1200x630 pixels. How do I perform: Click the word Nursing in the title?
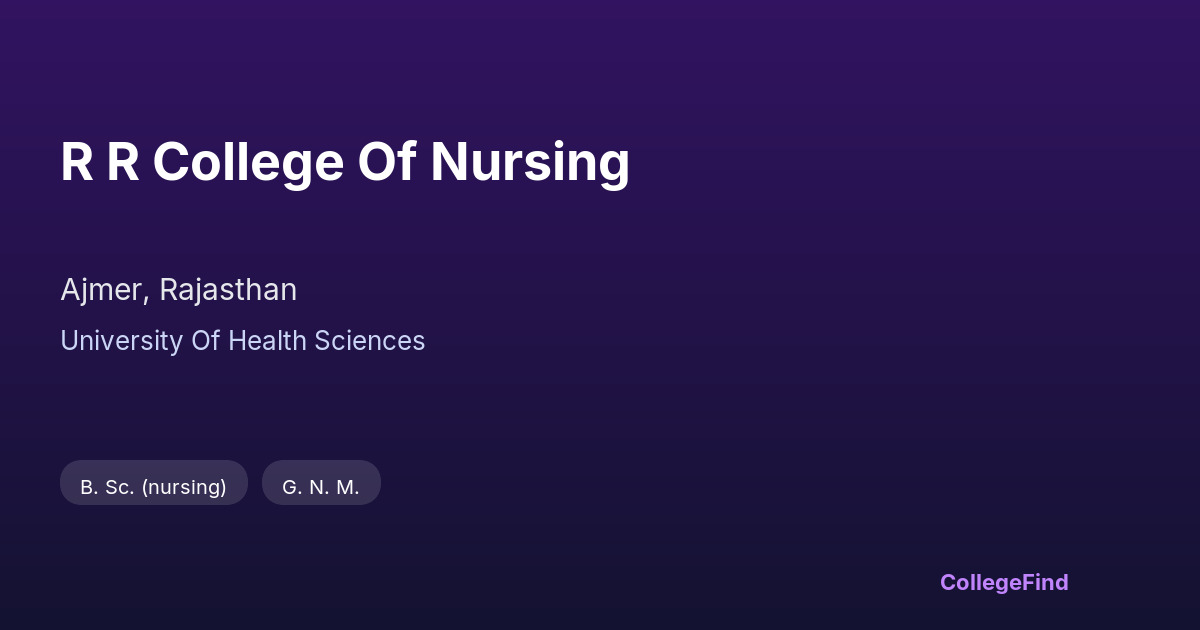click(530, 162)
